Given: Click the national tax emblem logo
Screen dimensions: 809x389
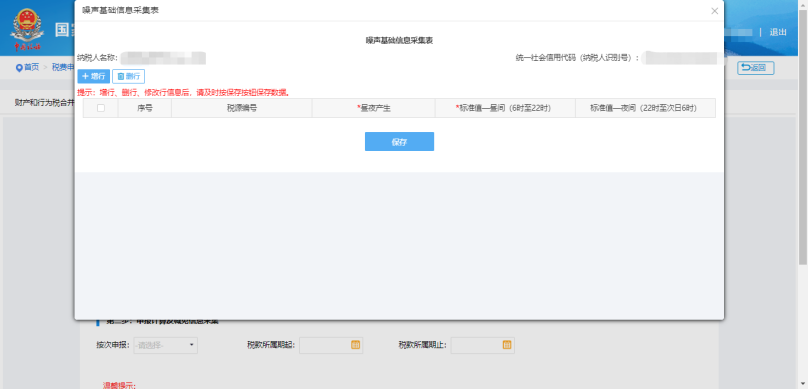Looking at the screenshot, I should pyautogui.click(x=27, y=29).
